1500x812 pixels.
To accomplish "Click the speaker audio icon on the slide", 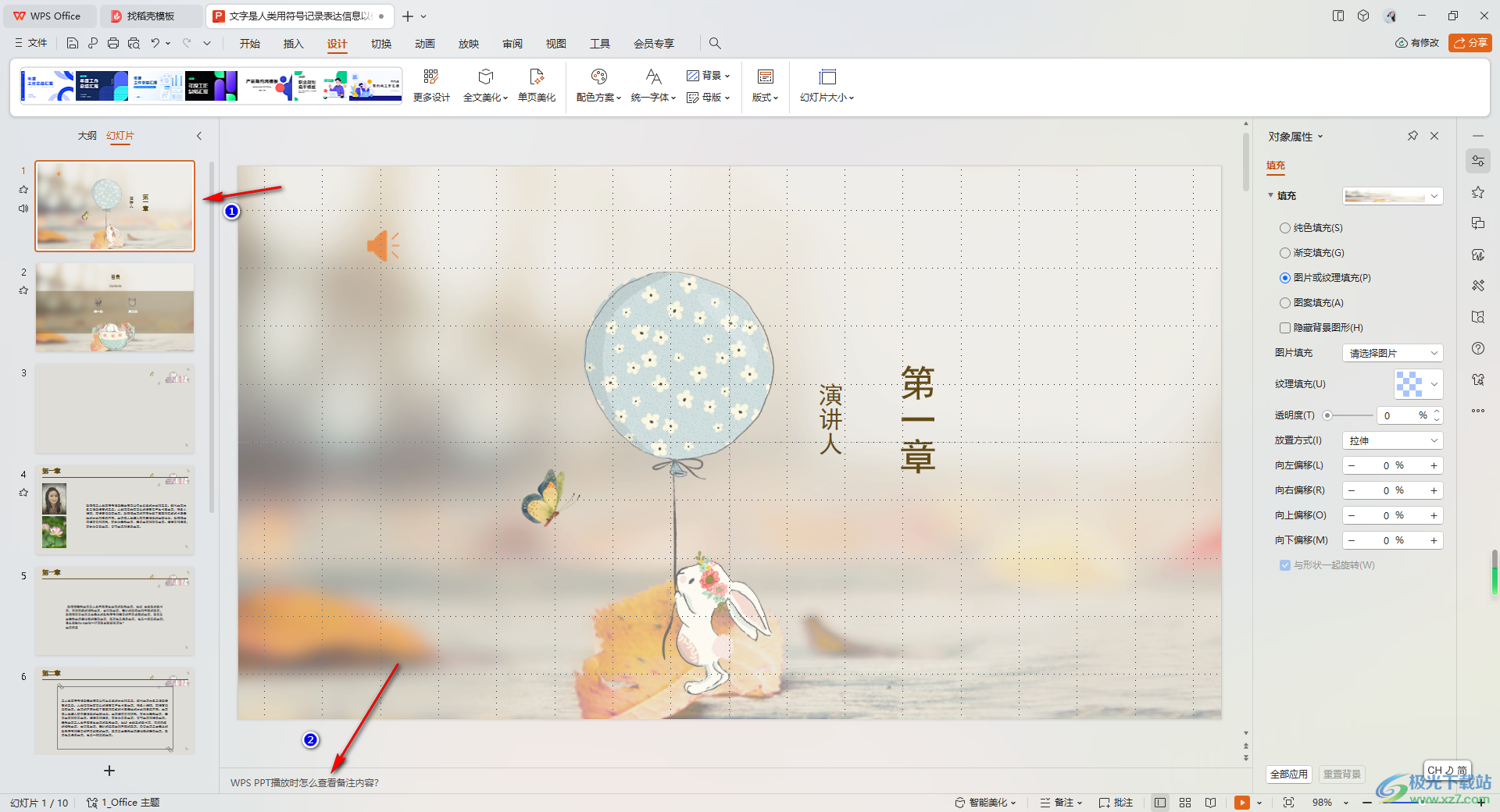I will coord(383,245).
